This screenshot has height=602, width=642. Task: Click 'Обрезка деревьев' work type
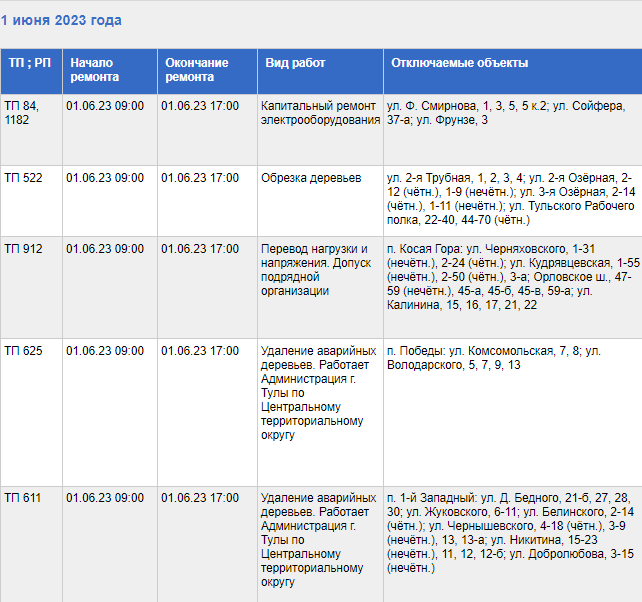(x=311, y=178)
